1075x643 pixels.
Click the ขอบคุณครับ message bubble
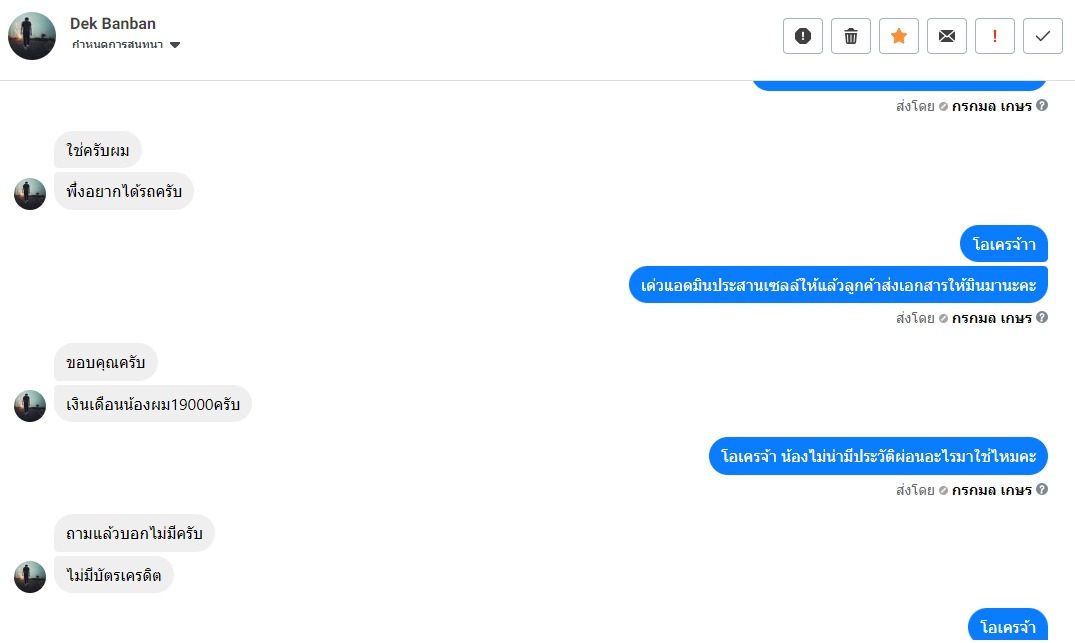tap(106, 362)
